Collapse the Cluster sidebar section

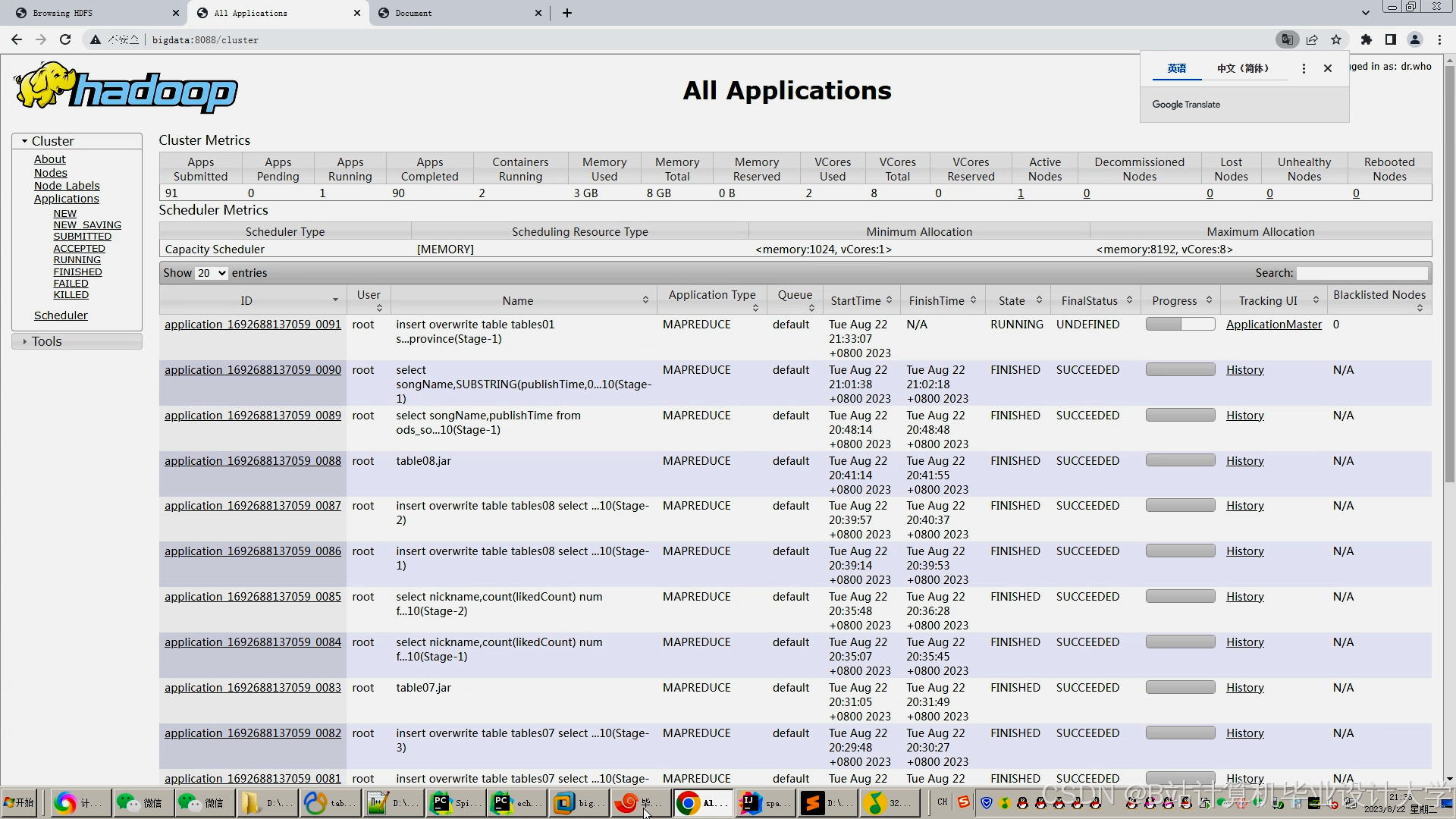pos(52,141)
